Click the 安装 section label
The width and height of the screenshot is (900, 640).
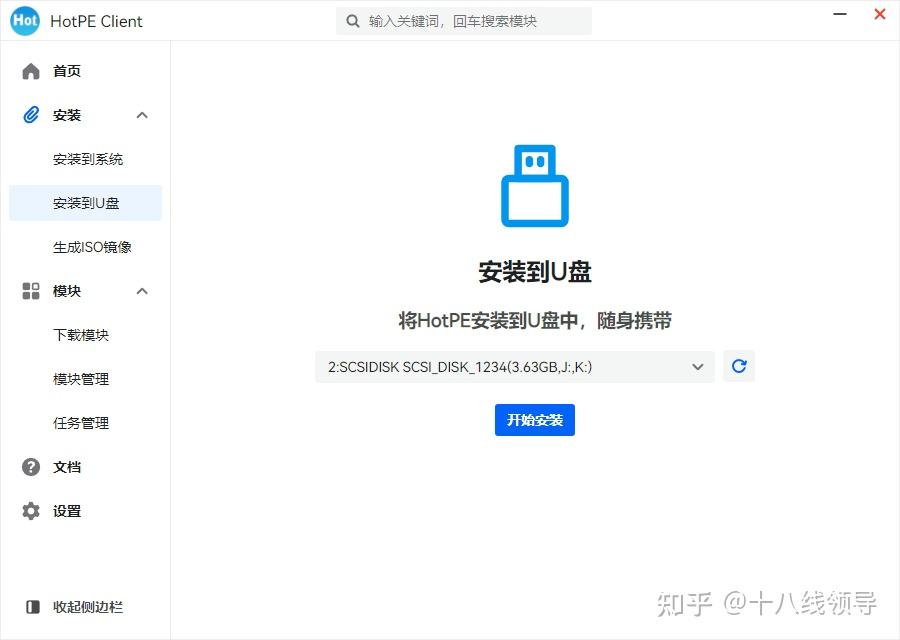pos(67,115)
